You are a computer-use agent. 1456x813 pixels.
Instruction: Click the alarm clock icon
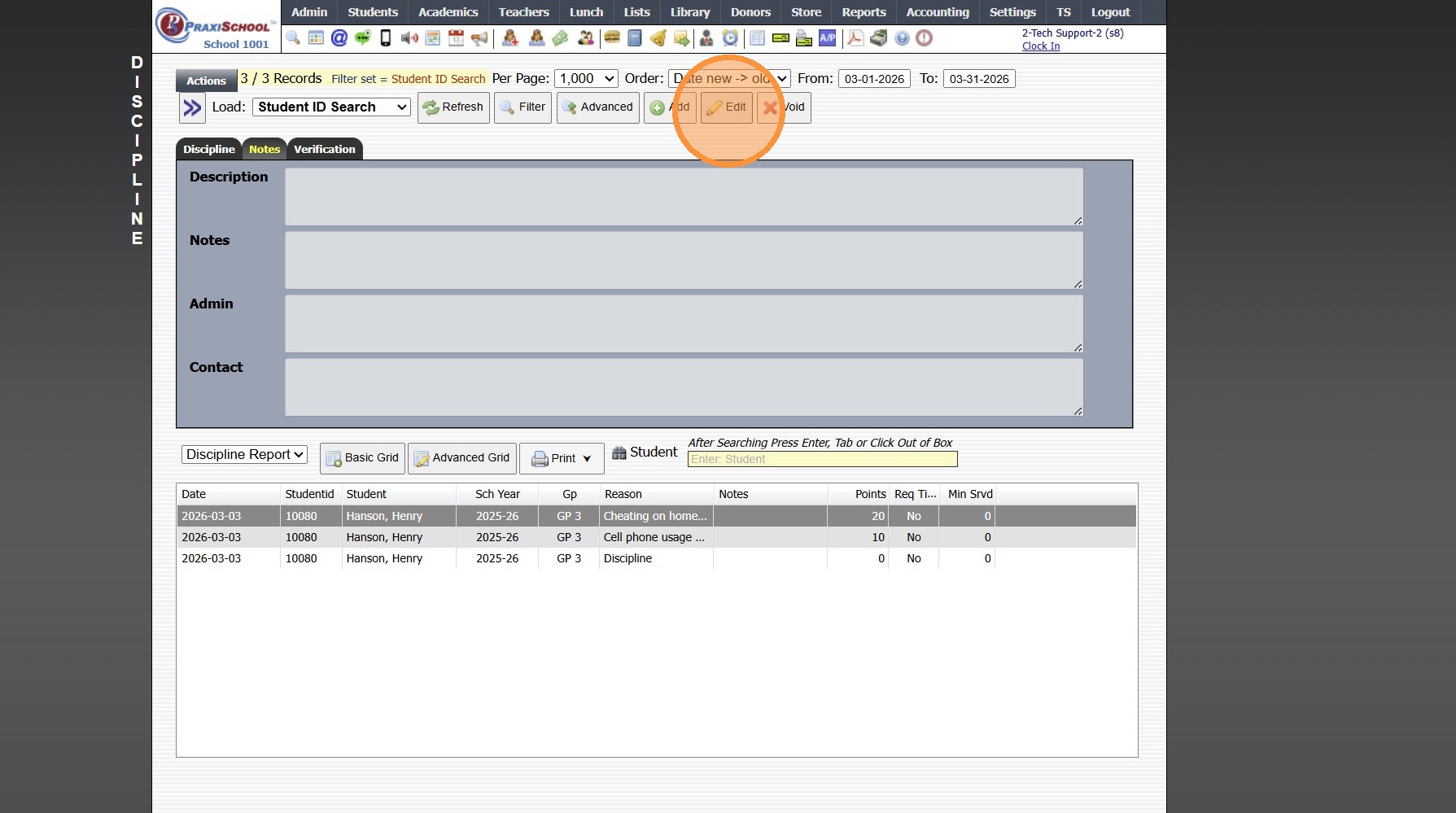[x=730, y=38]
